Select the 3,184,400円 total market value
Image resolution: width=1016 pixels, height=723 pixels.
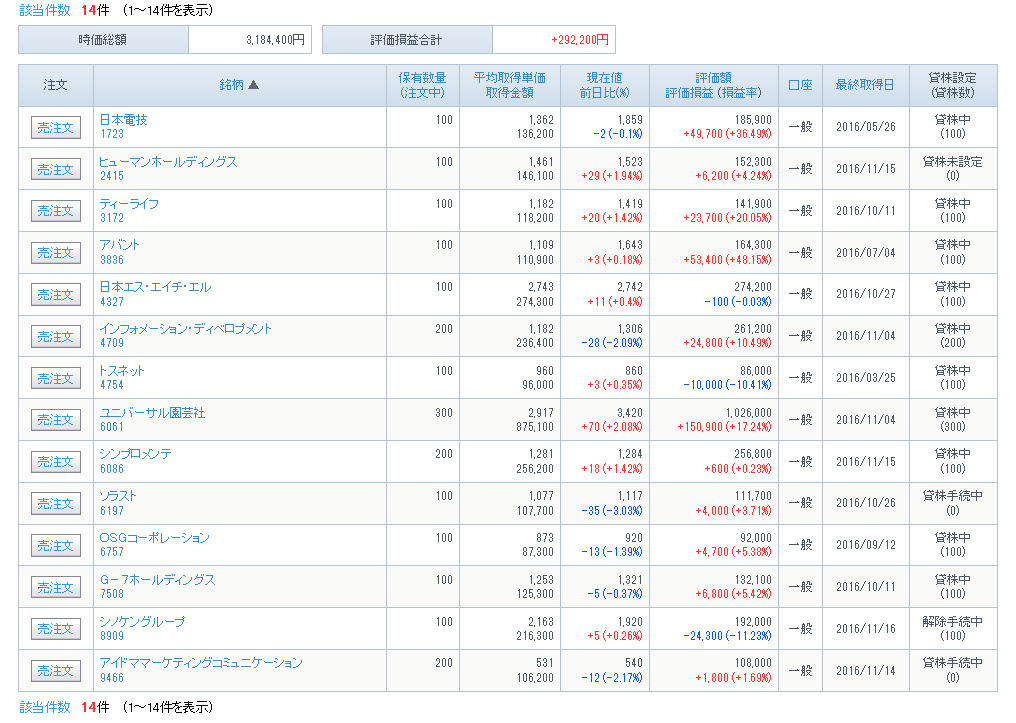[275, 40]
